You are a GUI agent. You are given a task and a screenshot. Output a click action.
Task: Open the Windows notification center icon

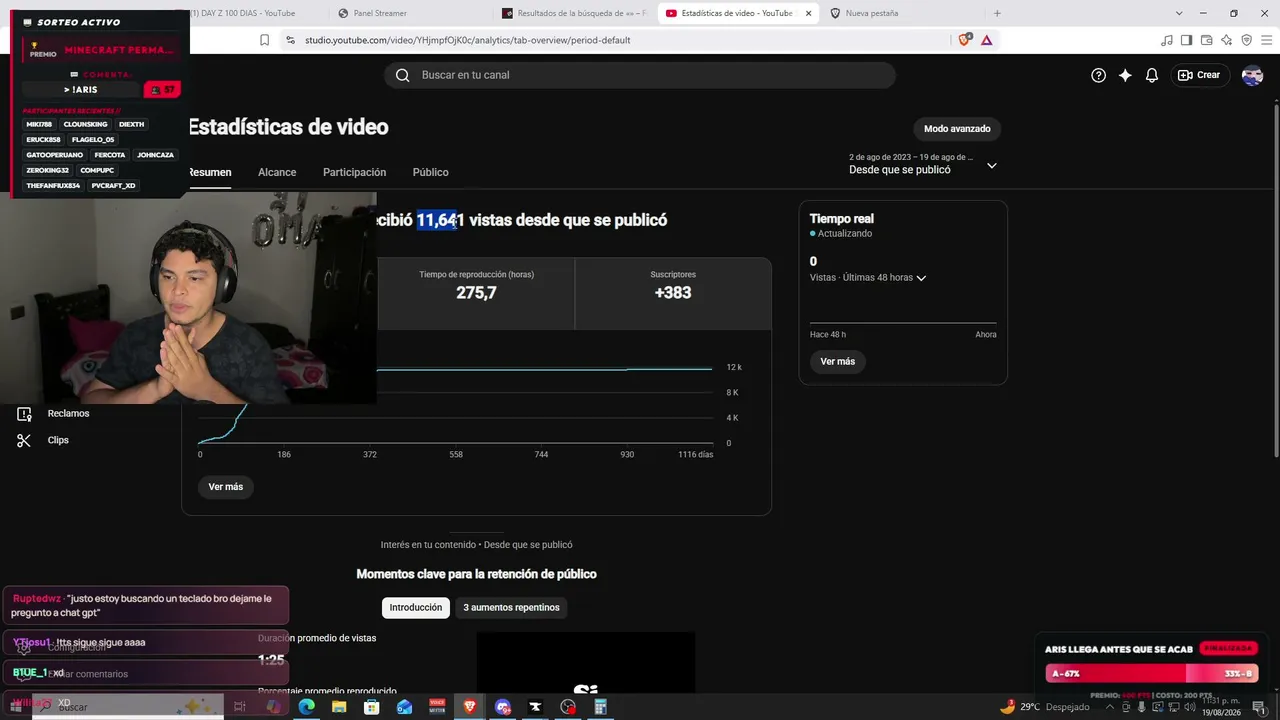(1259, 707)
